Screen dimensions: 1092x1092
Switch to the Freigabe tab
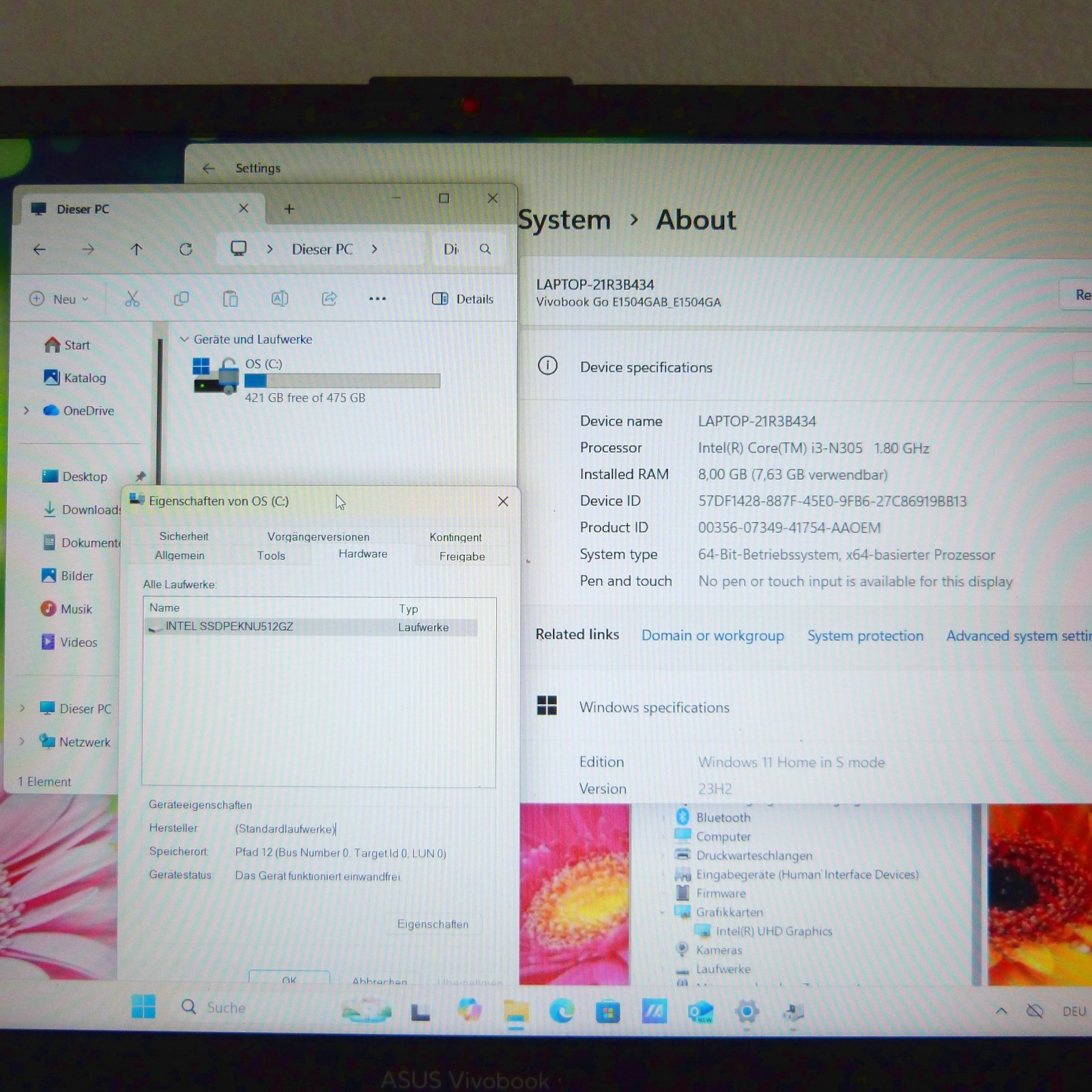point(462,556)
